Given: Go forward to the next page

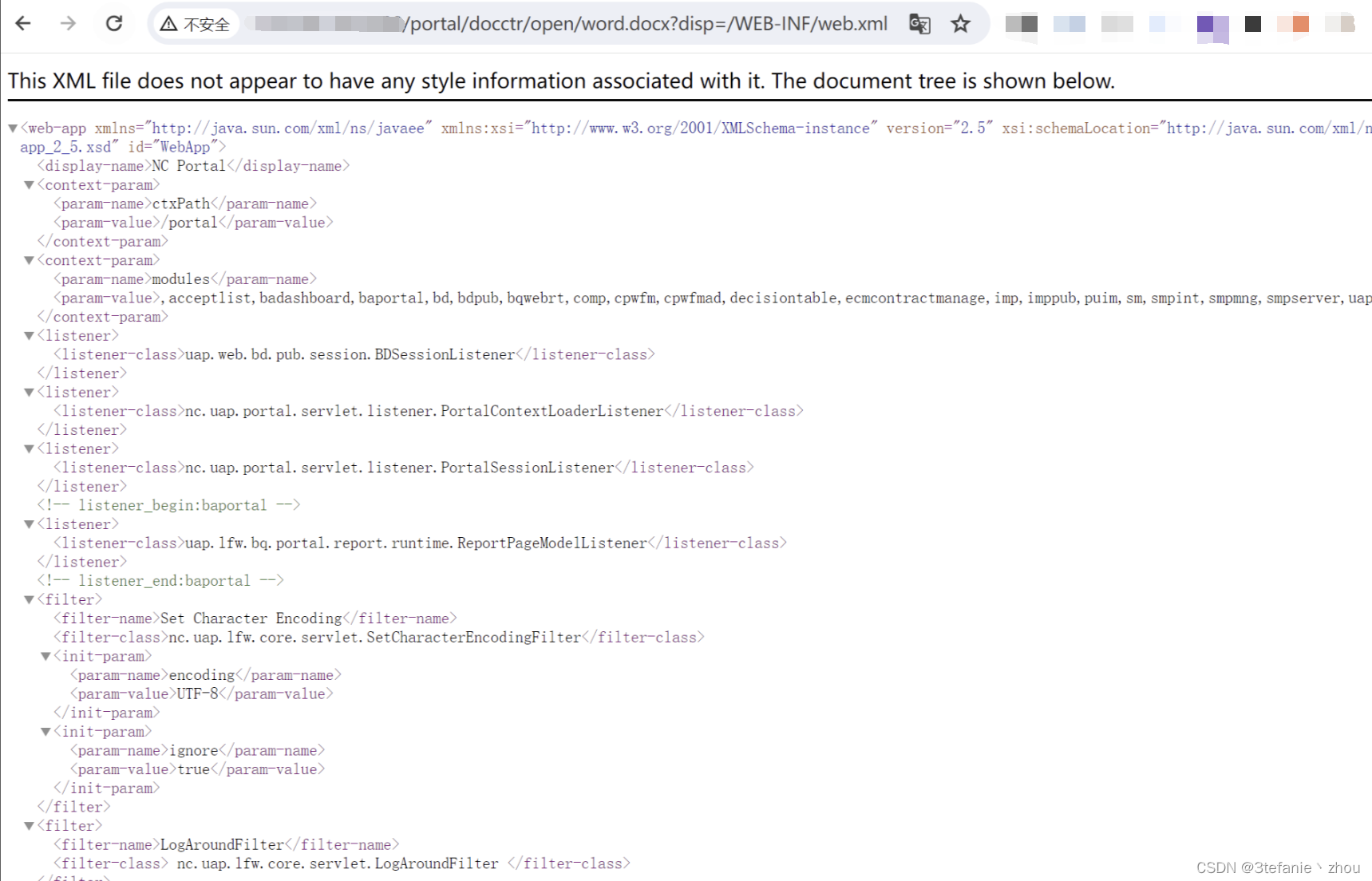Looking at the screenshot, I should tap(68, 24).
